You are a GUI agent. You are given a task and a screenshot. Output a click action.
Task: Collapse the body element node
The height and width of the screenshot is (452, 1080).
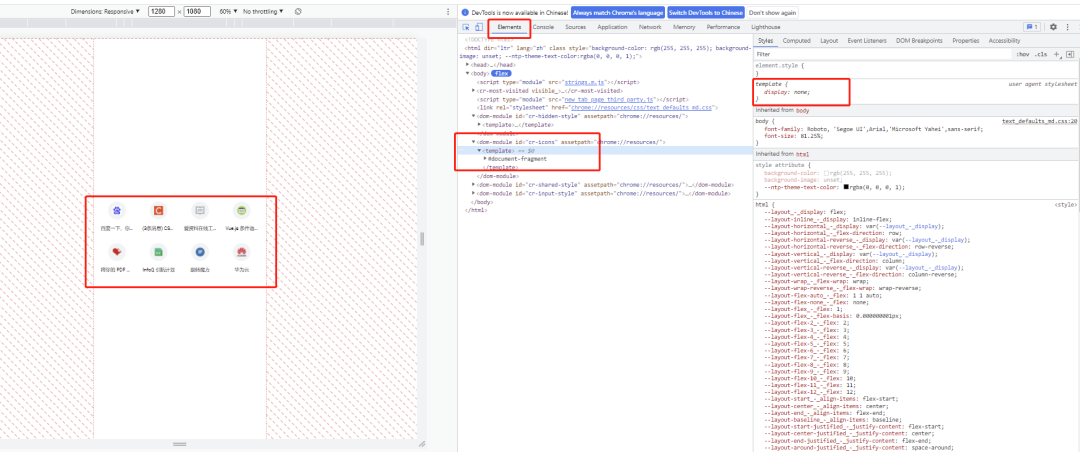[x=468, y=73]
